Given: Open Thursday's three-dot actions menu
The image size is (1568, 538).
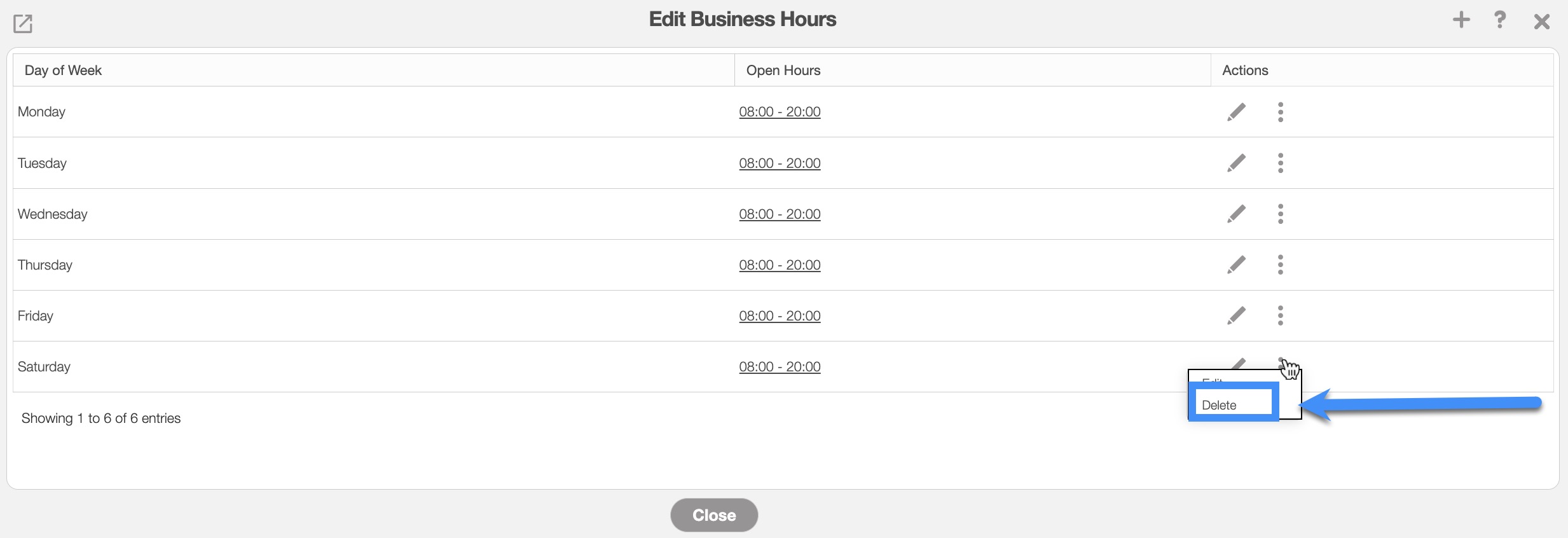Looking at the screenshot, I should point(1281,265).
